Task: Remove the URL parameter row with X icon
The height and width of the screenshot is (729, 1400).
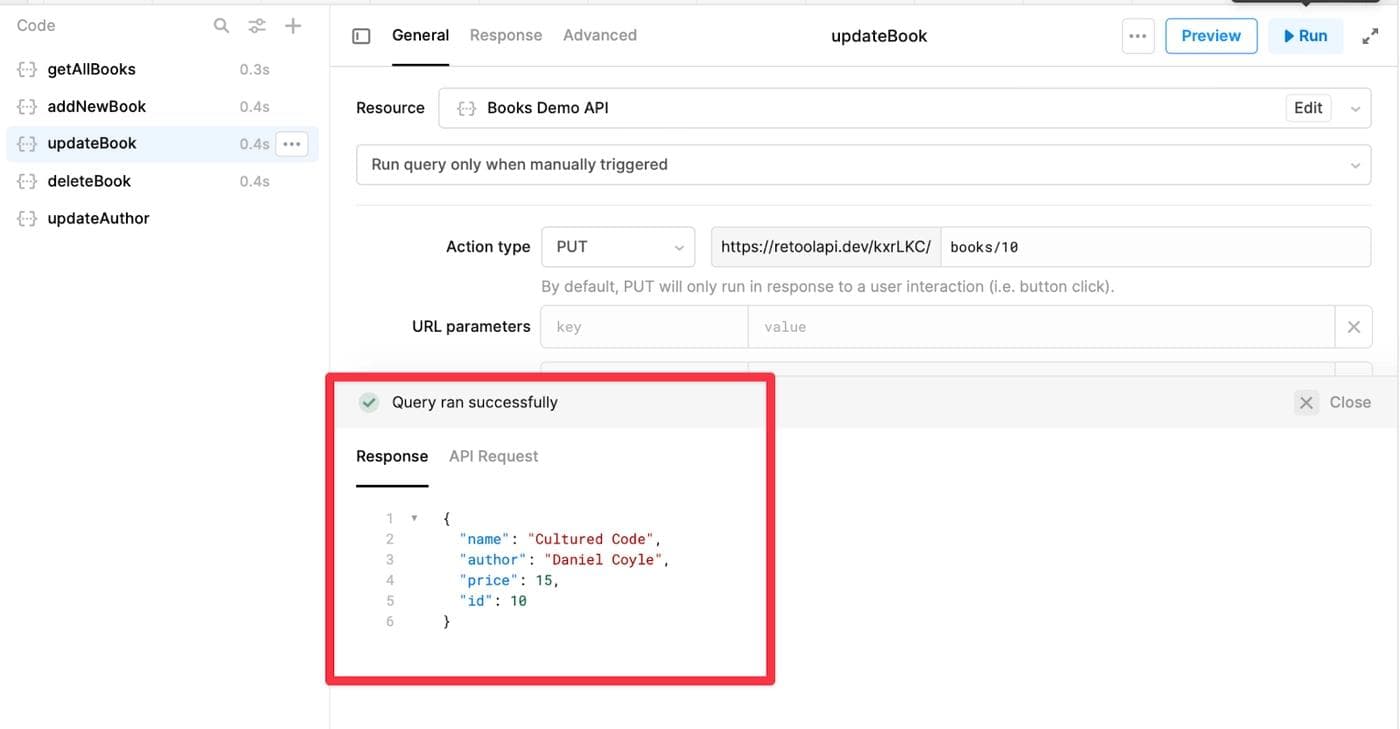Action: [x=1354, y=326]
